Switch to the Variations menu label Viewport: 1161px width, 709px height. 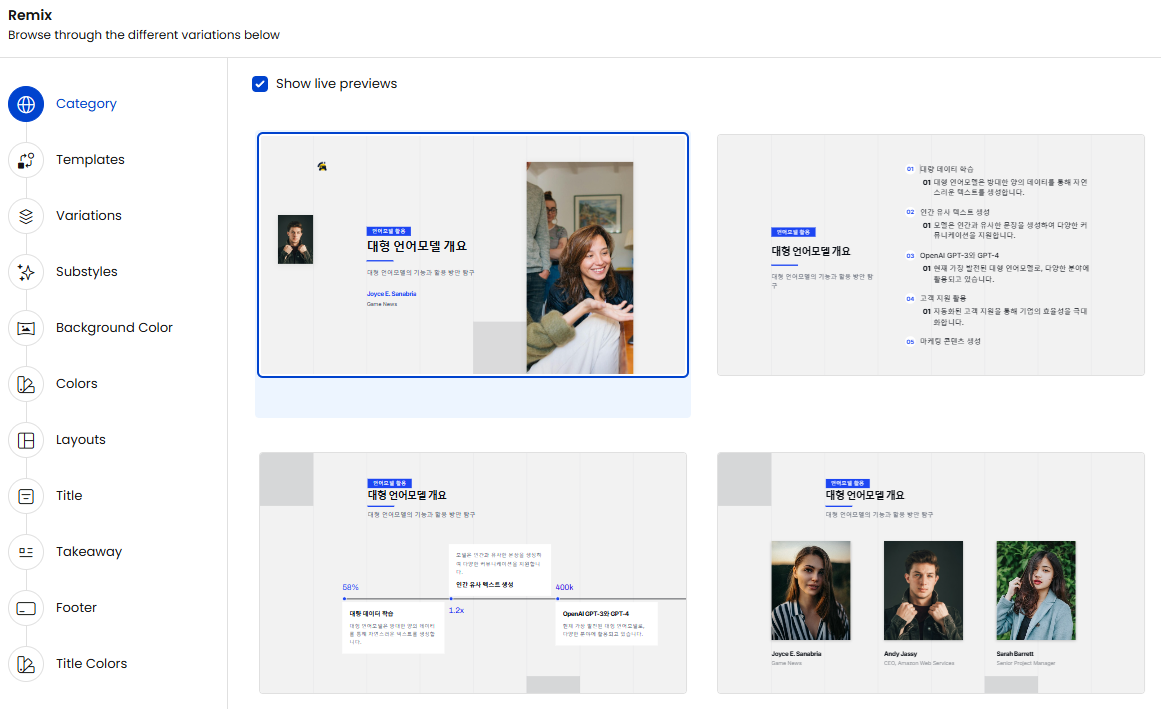click(x=89, y=216)
